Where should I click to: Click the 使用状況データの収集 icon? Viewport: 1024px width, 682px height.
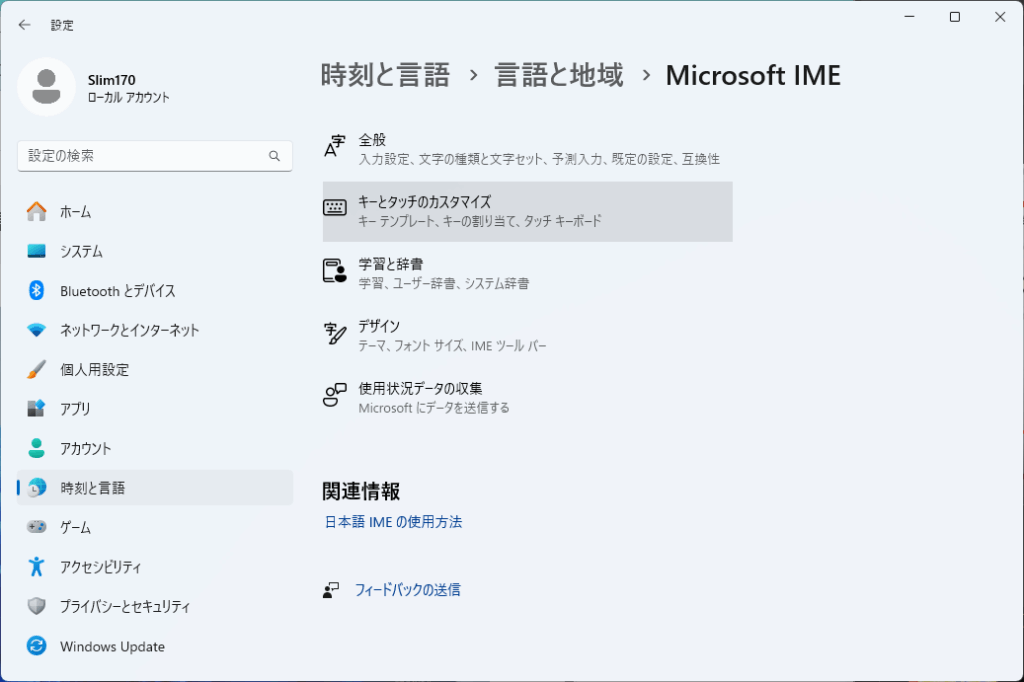click(335, 395)
